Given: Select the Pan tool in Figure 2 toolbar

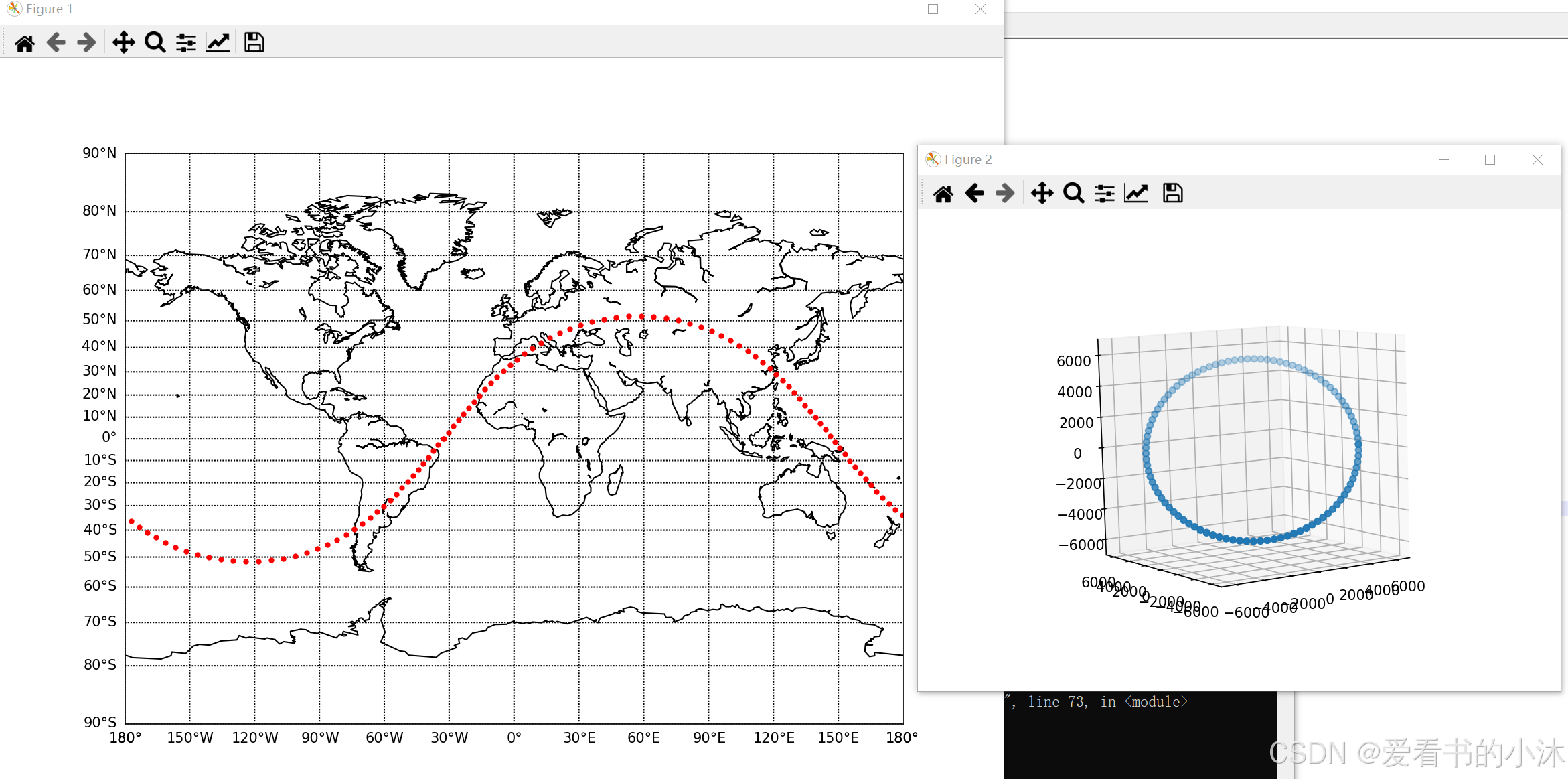Looking at the screenshot, I should pyautogui.click(x=1042, y=192).
